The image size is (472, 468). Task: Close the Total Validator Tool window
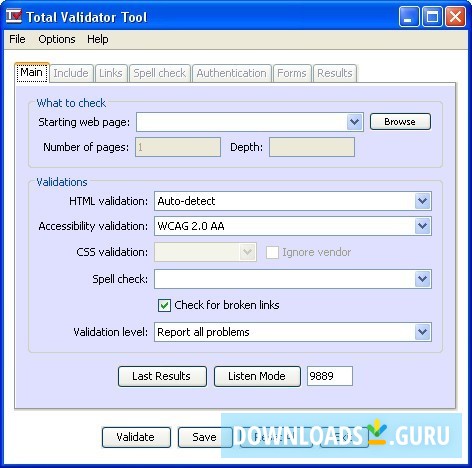456,16
